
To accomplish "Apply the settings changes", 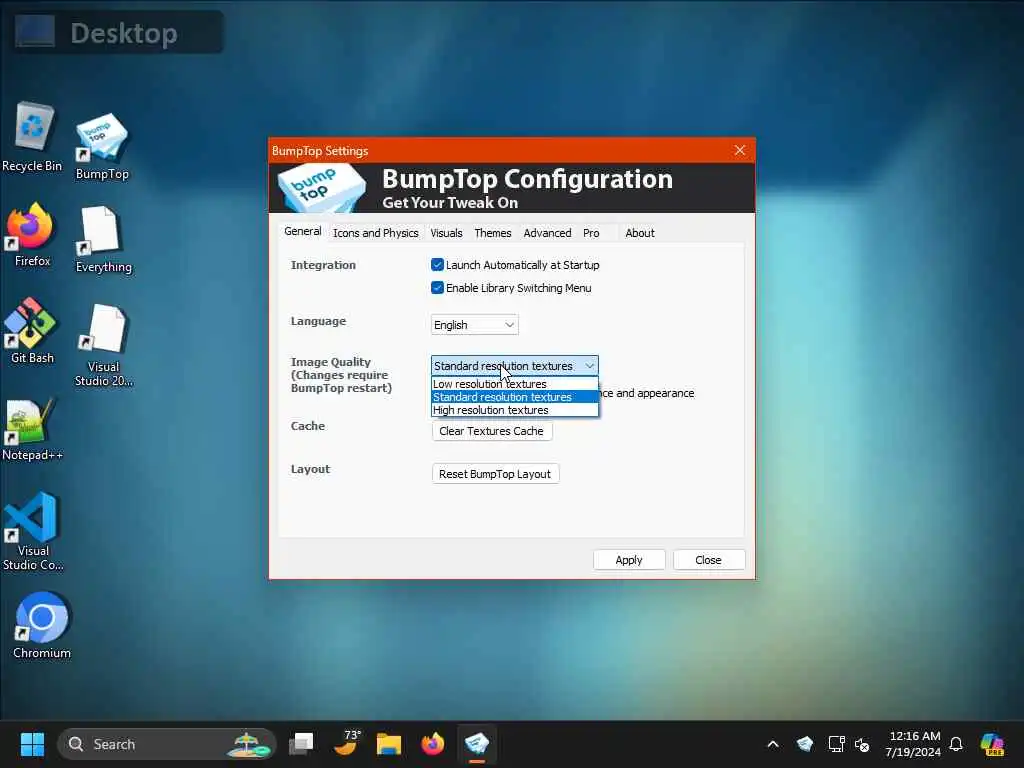I will (x=629, y=560).
